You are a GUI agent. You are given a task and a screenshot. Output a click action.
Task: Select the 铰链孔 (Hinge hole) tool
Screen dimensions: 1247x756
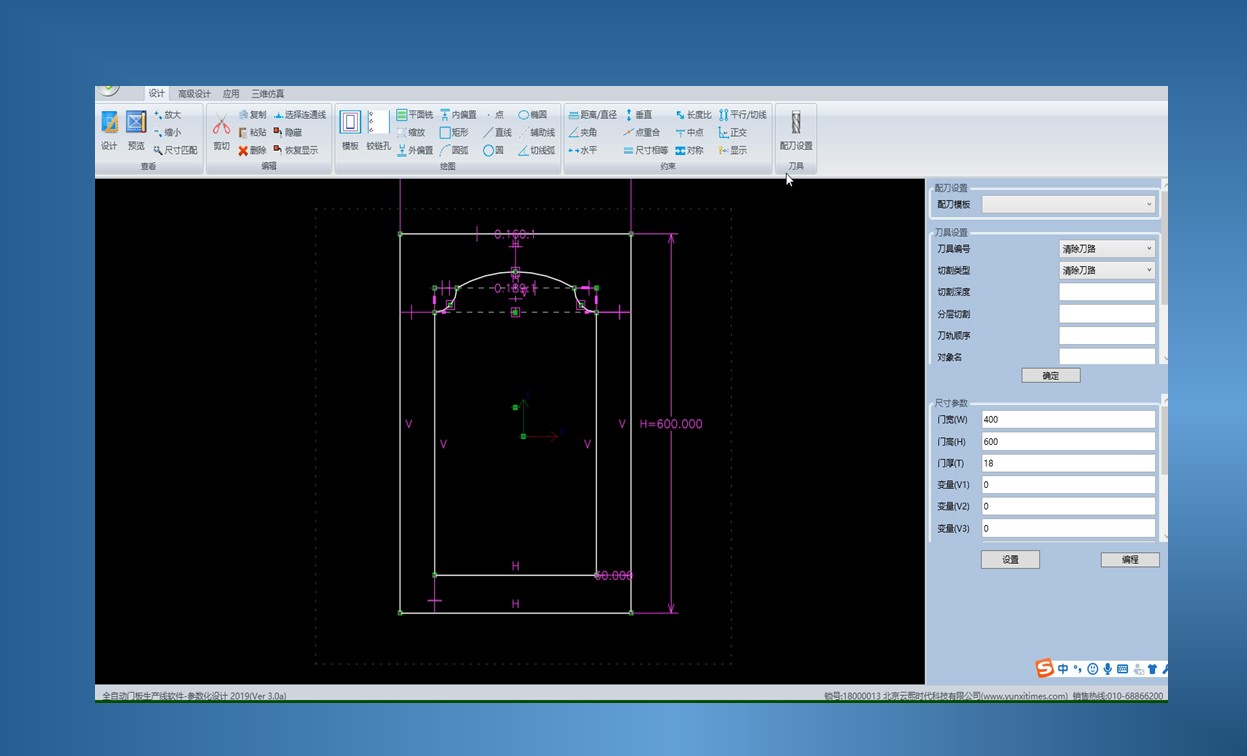(378, 123)
